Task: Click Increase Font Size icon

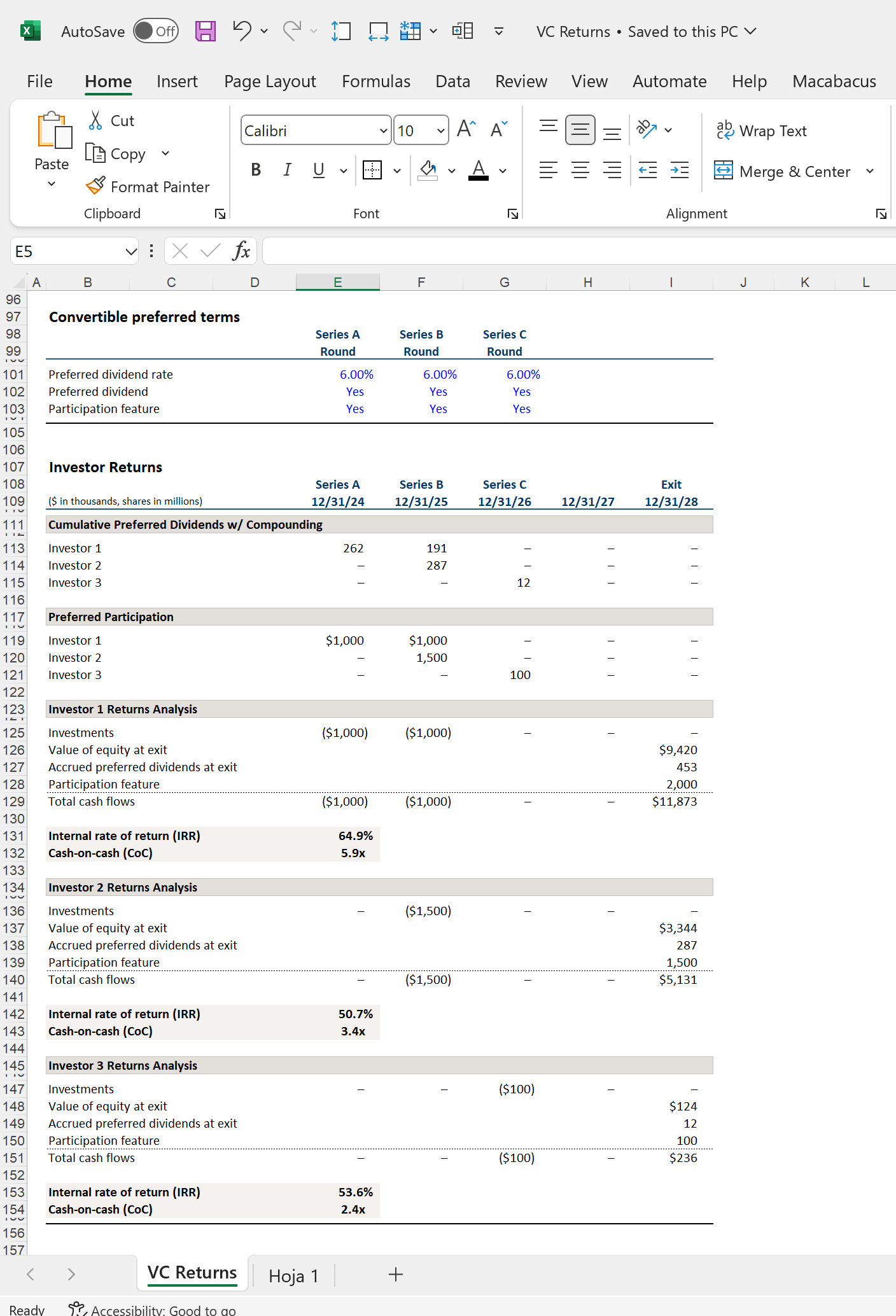Action: pos(466,130)
